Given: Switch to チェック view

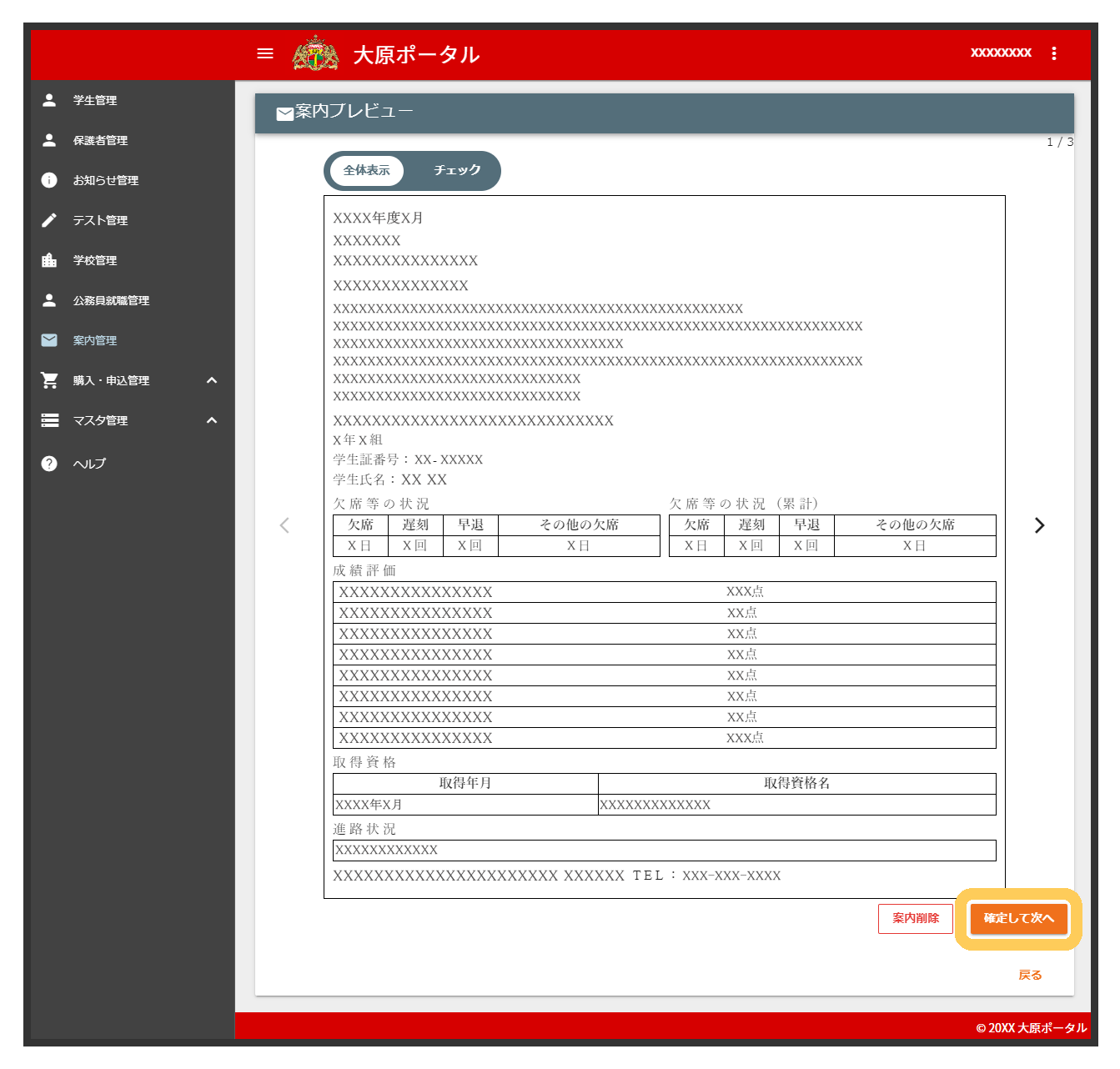Looking at the screenshot, I should coord(457,170).
